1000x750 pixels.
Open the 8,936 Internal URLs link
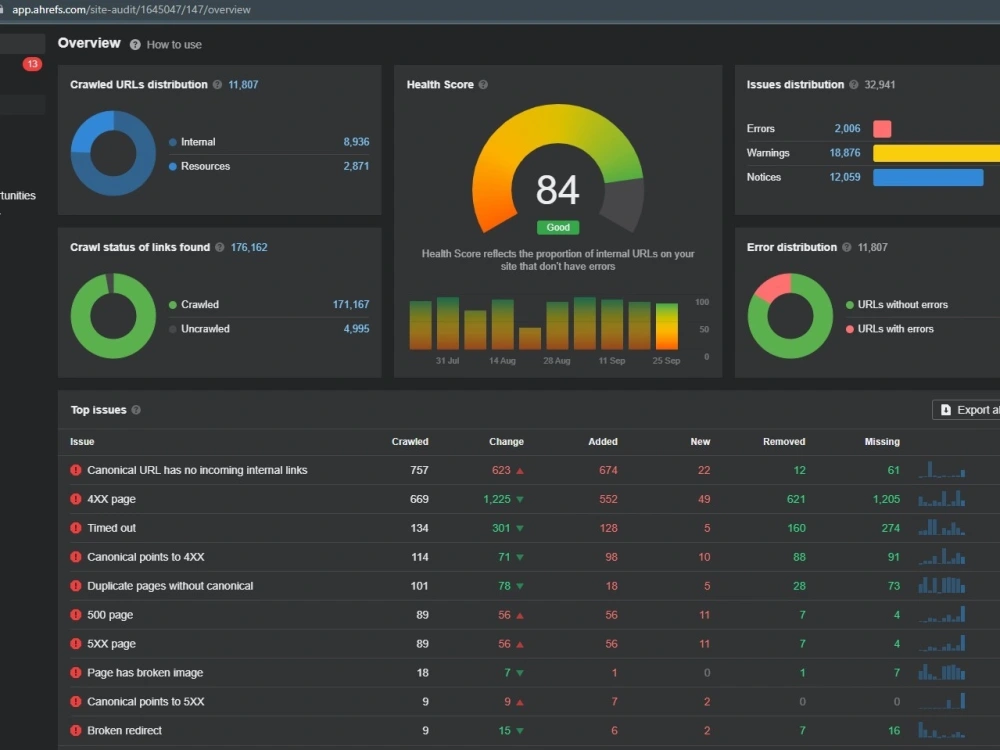coord(357,142)
